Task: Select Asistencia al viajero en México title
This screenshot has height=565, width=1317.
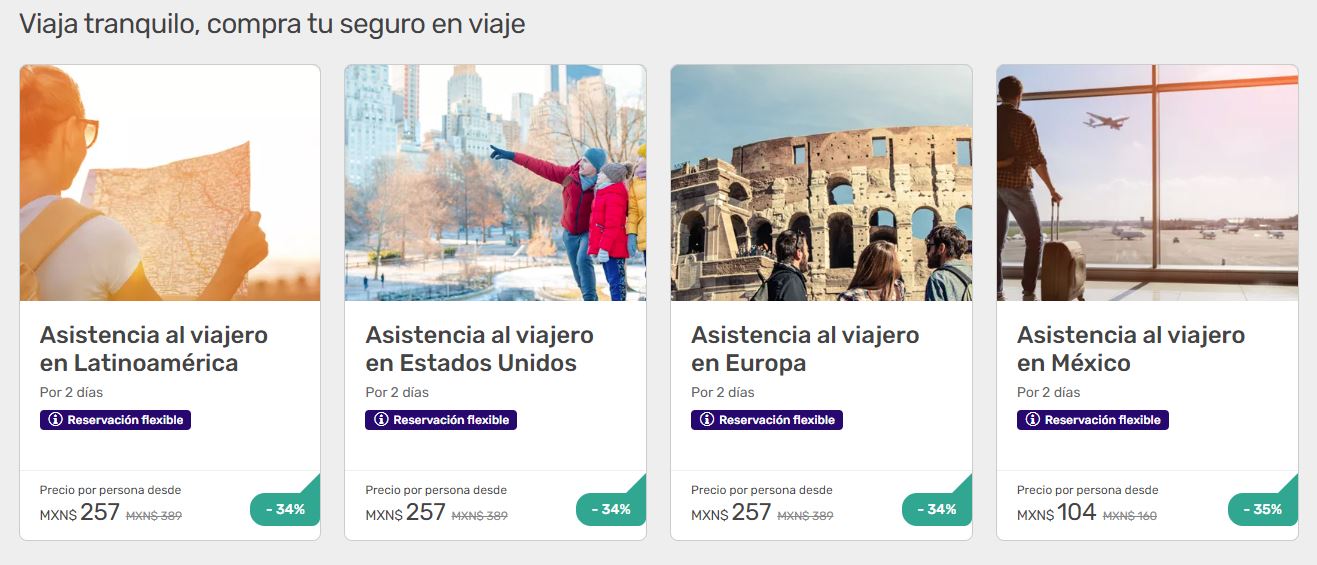Action: [1132, 348]
